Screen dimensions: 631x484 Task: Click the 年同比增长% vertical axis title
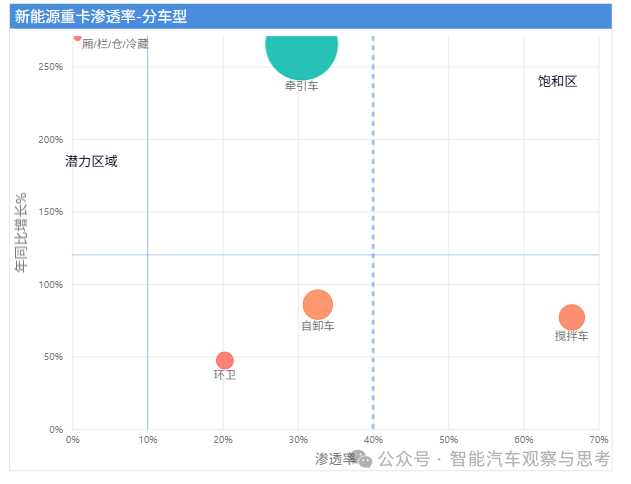tap(21, 233)
